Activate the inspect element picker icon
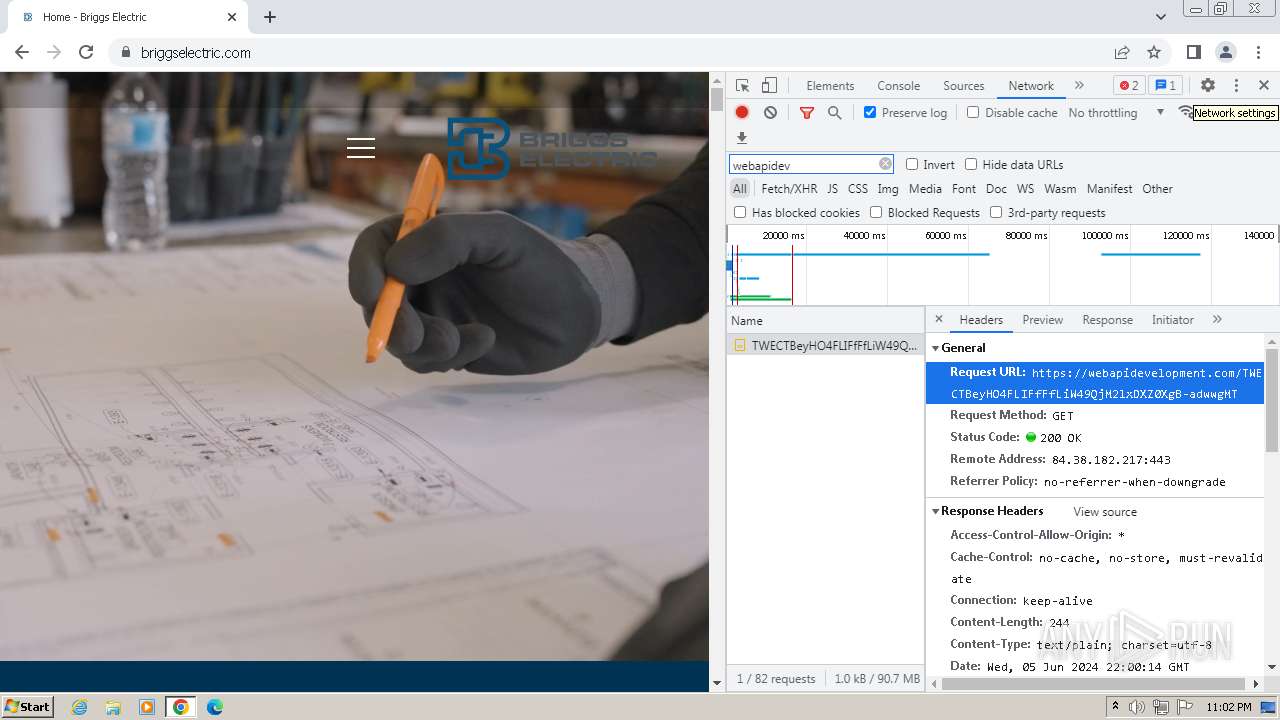 [742, 86]
